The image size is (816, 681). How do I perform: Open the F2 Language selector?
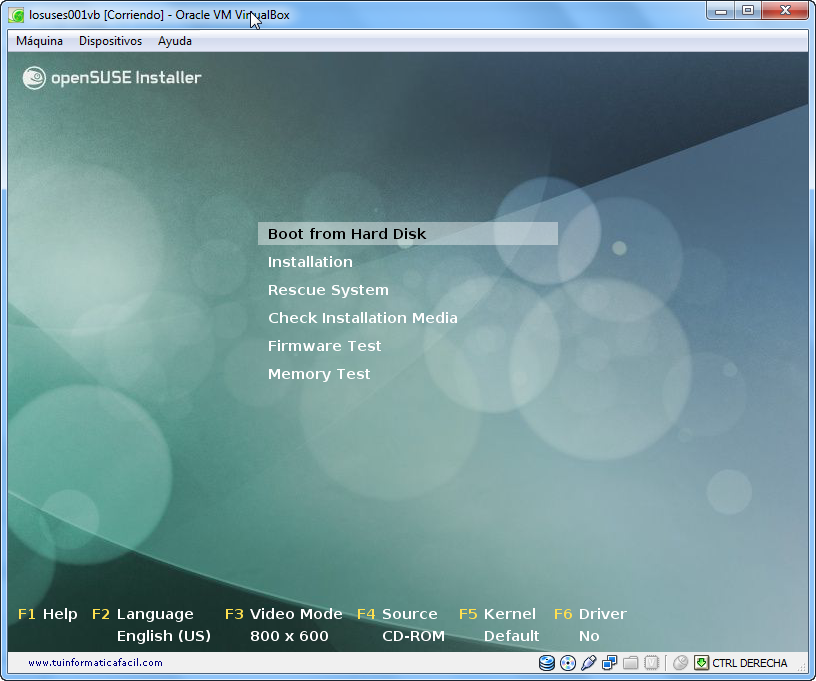(x=143, y=614)
